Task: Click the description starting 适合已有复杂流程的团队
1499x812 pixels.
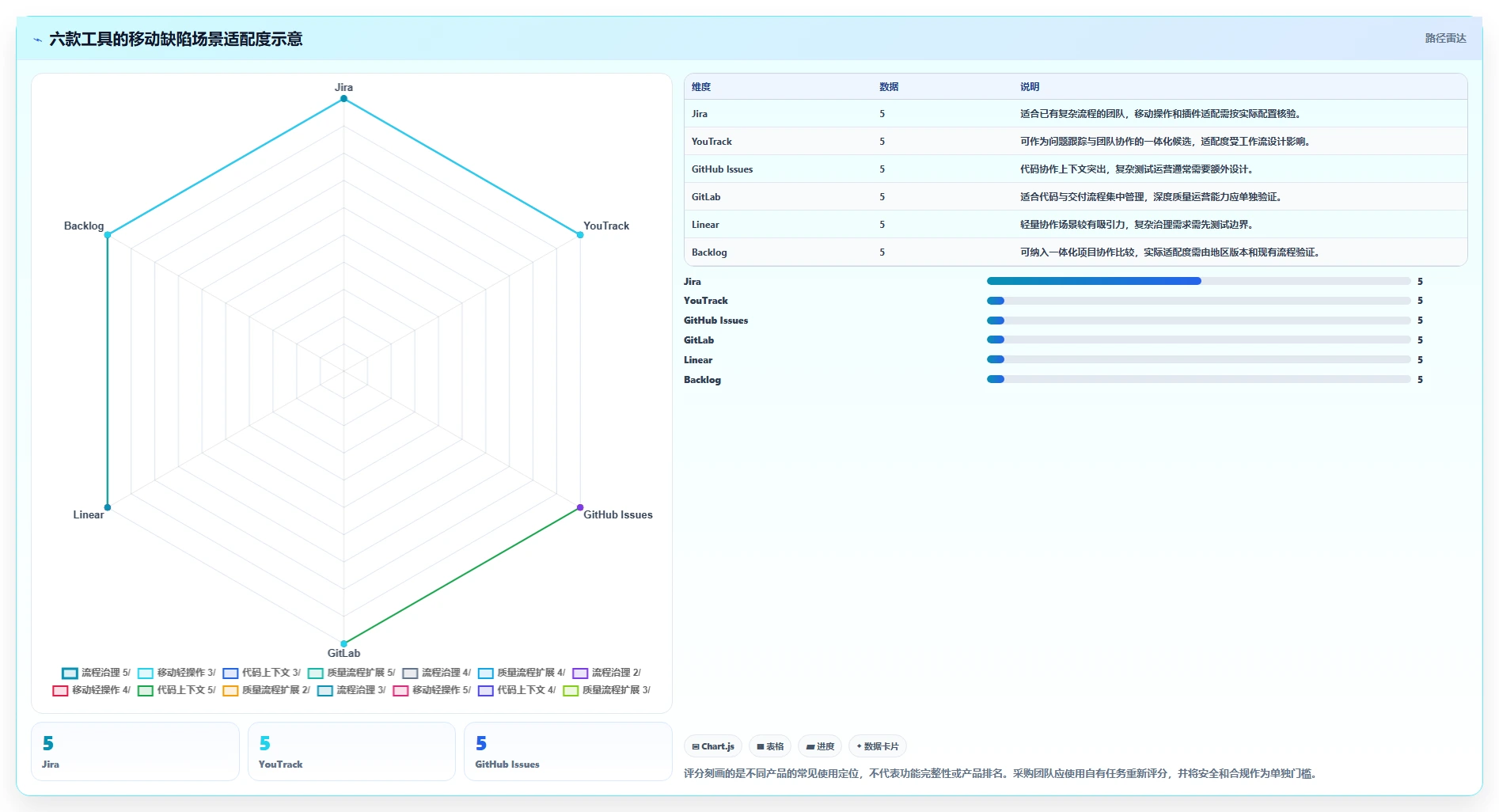Action: coord(1160,114)
